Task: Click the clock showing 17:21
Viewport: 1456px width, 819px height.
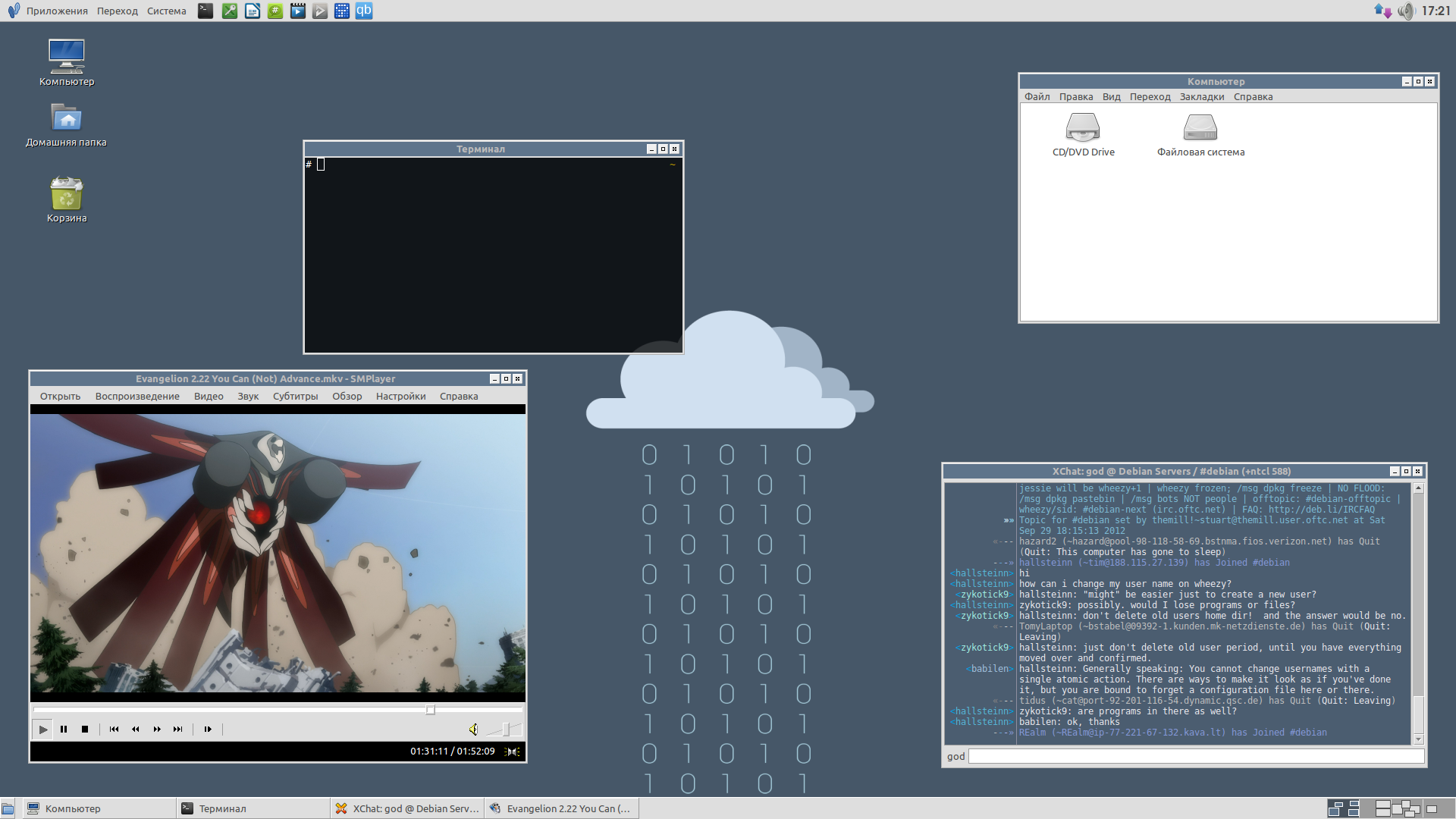Action: [x=1436, y=11]
